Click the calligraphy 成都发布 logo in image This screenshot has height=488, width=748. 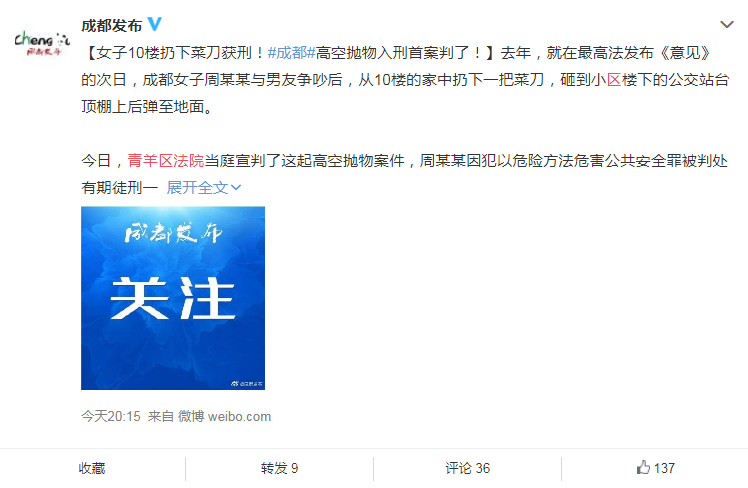[x=173, y=233]
